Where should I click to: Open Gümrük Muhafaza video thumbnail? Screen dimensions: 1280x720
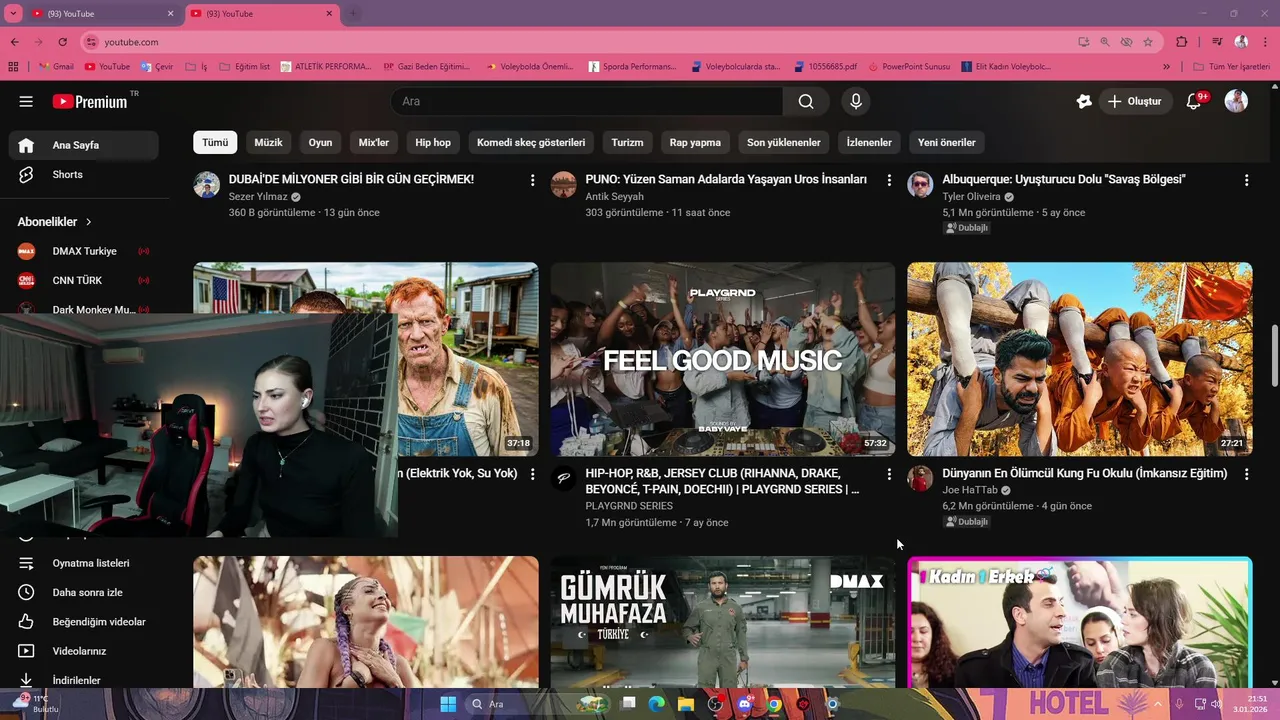pos(722,622)
